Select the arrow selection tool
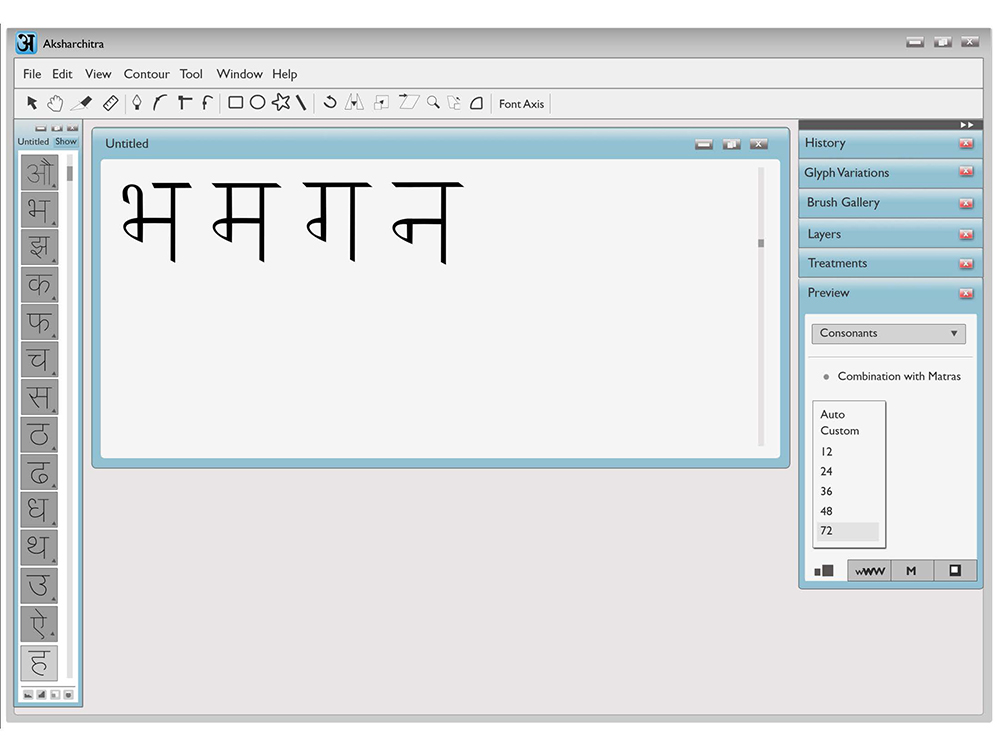 click(x=32, y=103)
